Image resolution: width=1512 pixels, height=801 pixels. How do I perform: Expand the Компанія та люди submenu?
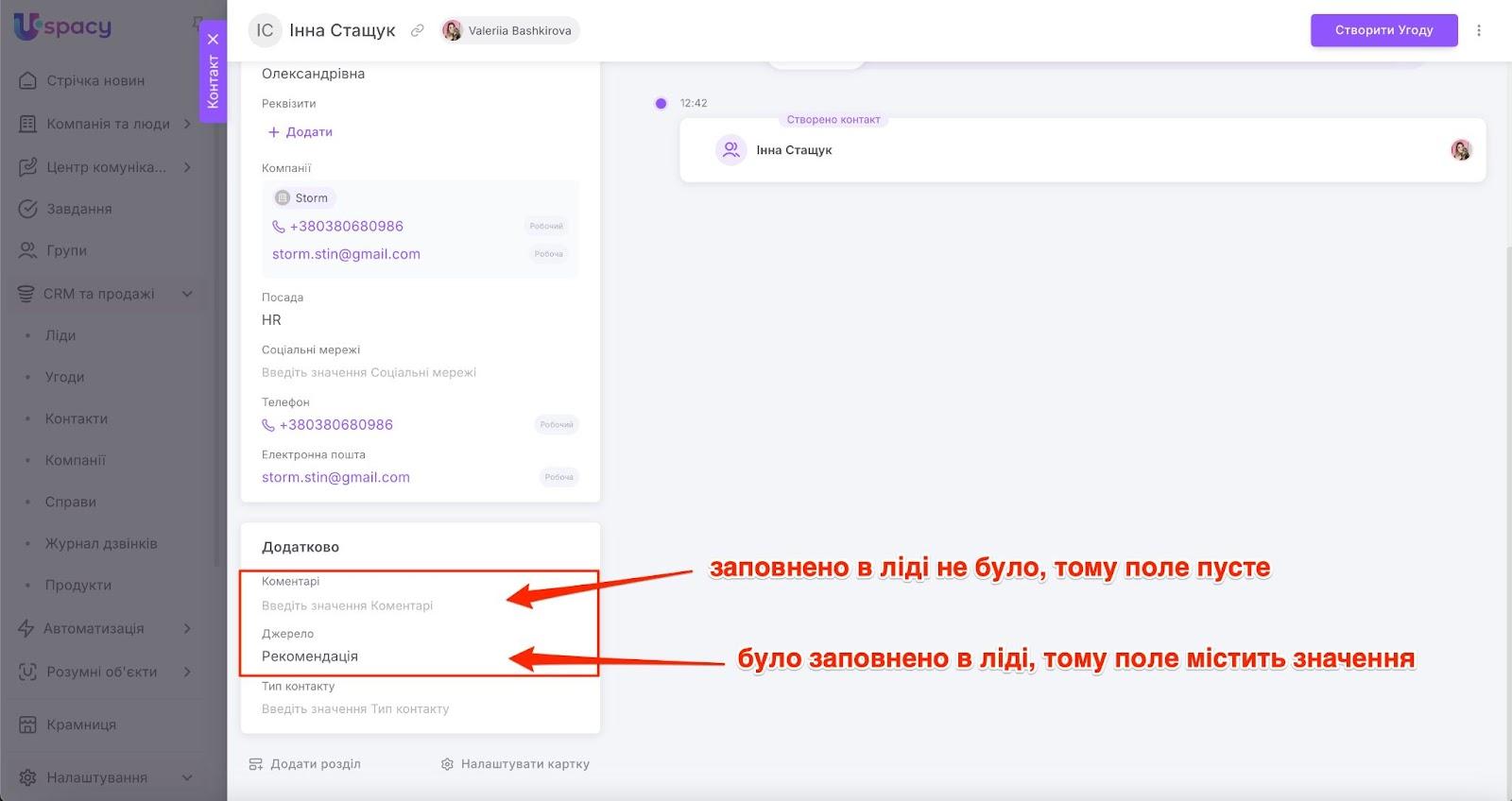click(x=187, y=124)
